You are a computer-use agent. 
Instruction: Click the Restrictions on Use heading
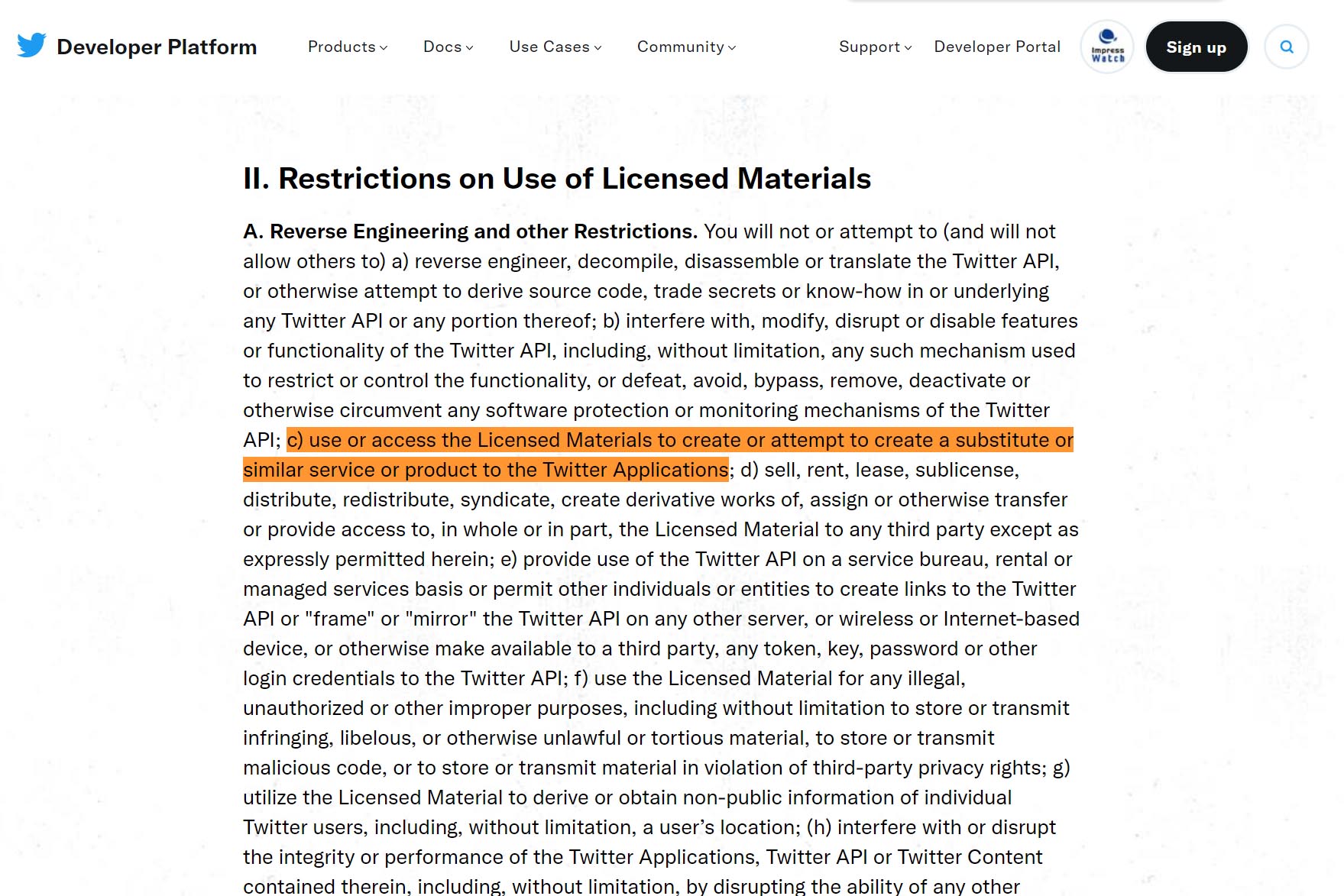(x=556, y=179)
